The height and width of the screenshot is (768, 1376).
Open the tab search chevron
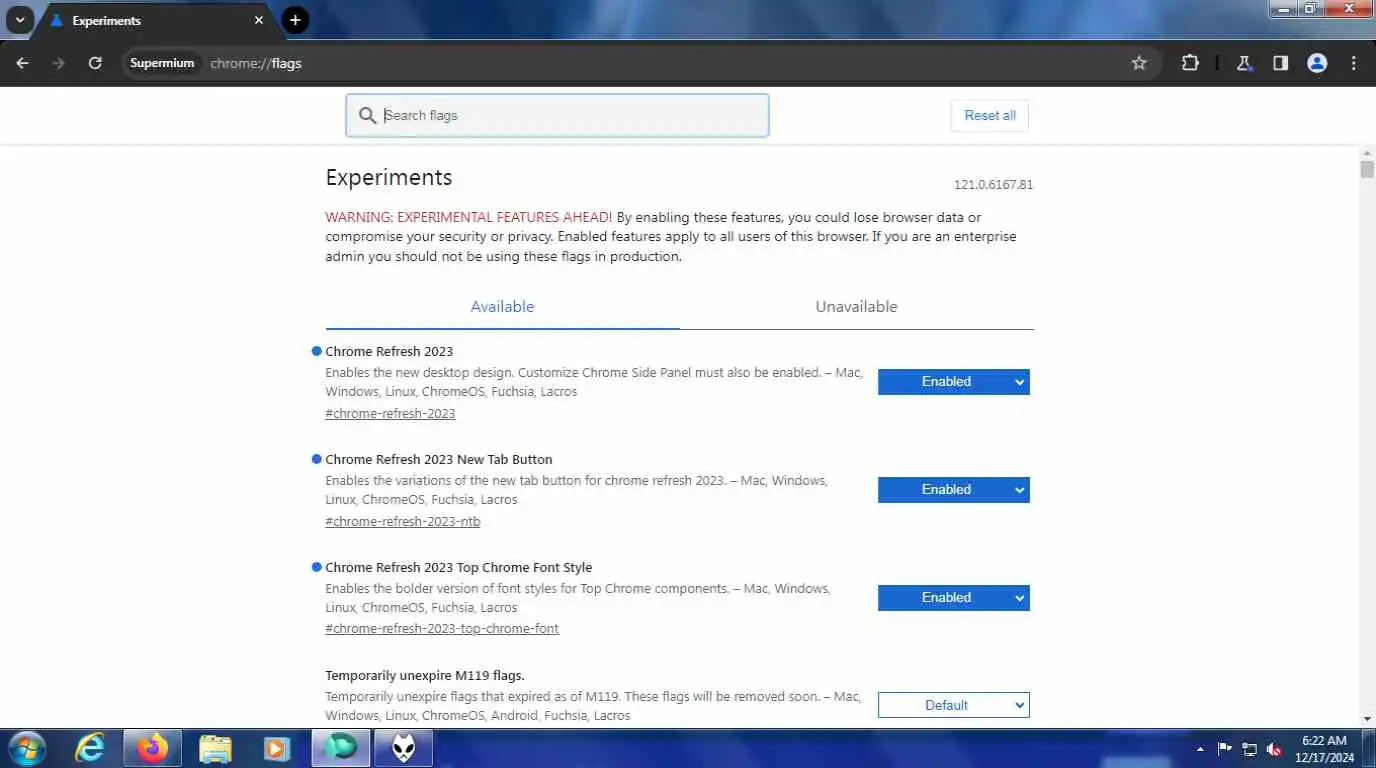tap(19, 20)
